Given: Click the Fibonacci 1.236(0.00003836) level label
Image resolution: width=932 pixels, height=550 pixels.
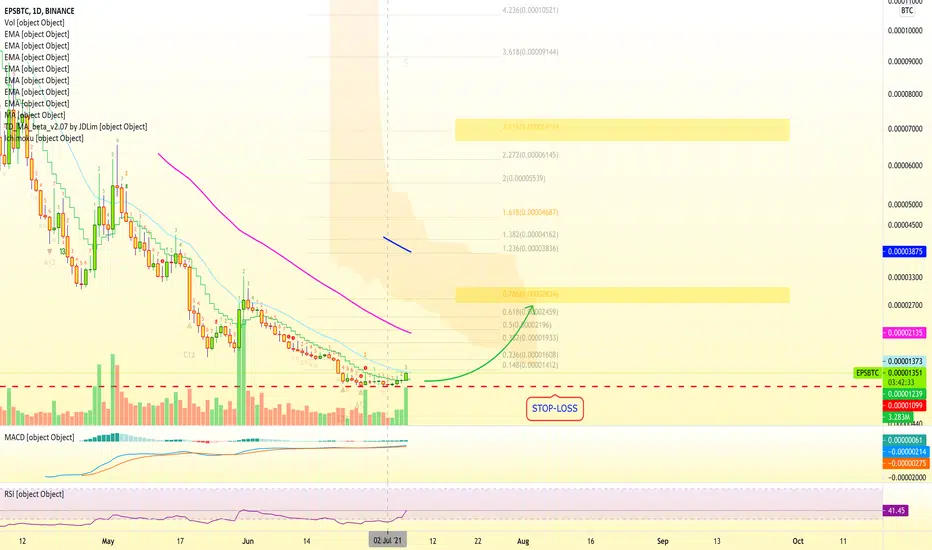Looking at the screenshot, I should [530, 248].
